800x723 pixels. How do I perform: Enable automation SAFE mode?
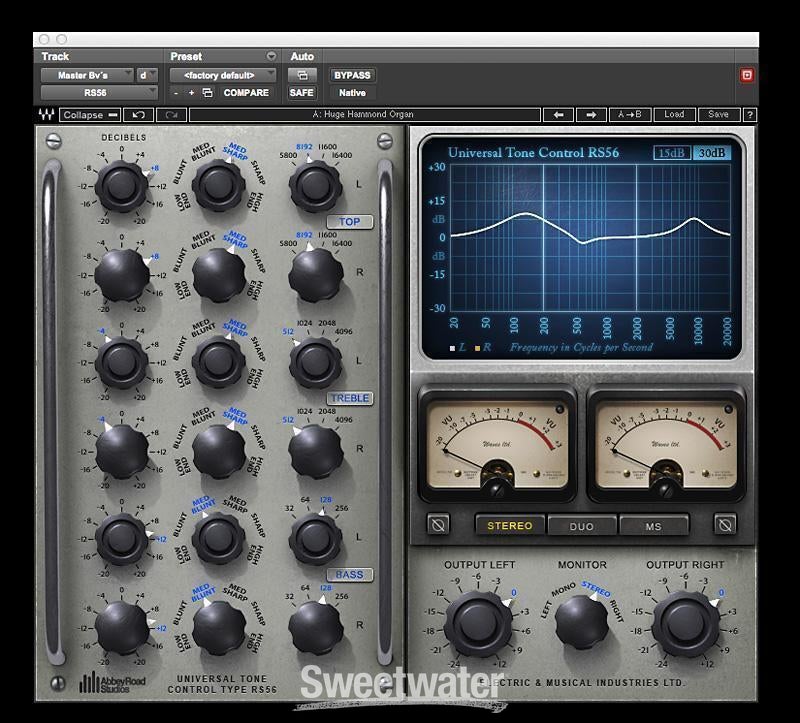pyautogui.click(x=302, y=93)
